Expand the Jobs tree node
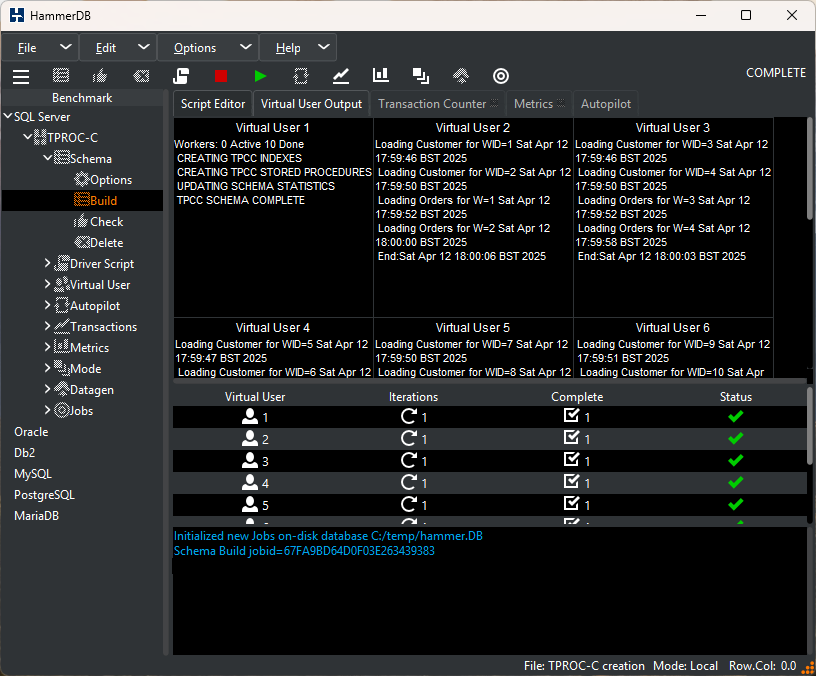 (x=47, y=410)
